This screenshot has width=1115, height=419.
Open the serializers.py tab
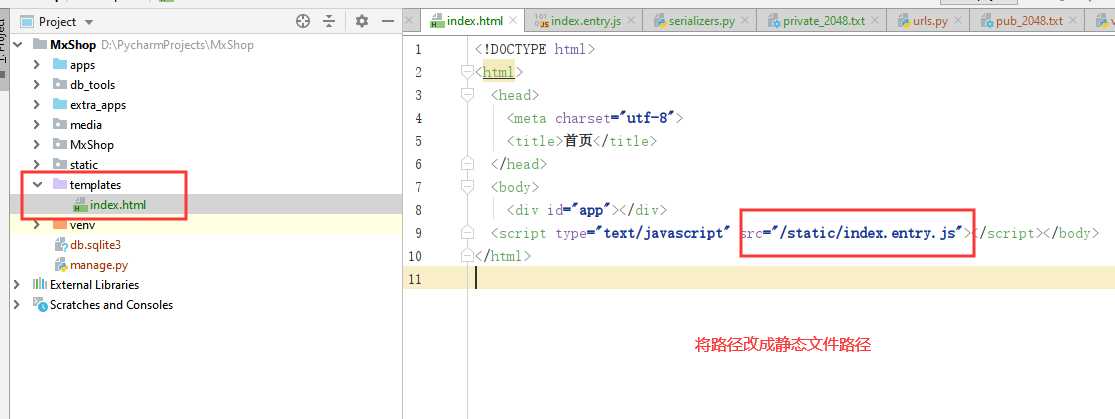point(702,21)
